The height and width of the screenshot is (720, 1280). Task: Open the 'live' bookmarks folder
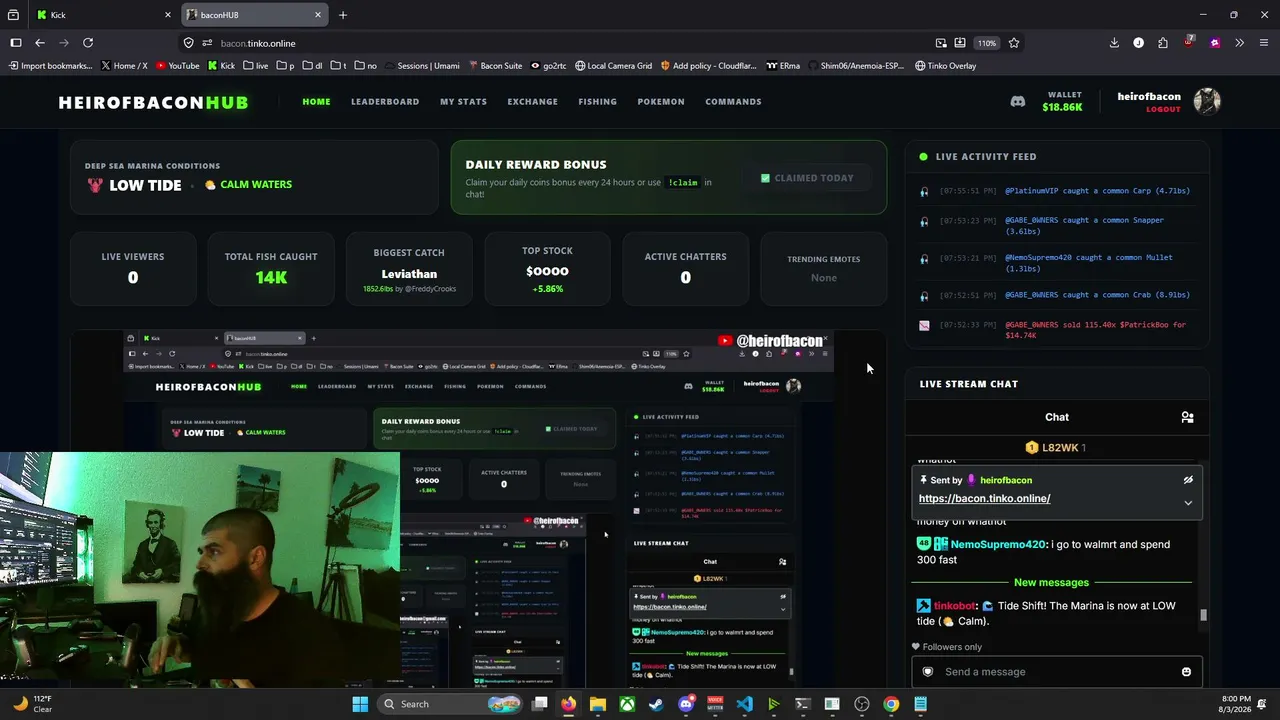[x=256, y=66]
